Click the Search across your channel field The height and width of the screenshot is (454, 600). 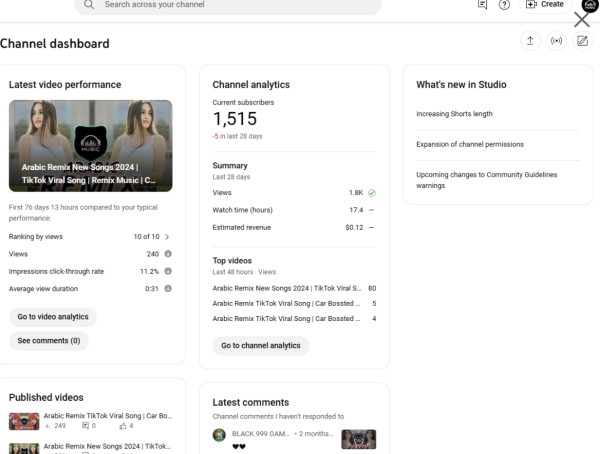click(230, 5)
